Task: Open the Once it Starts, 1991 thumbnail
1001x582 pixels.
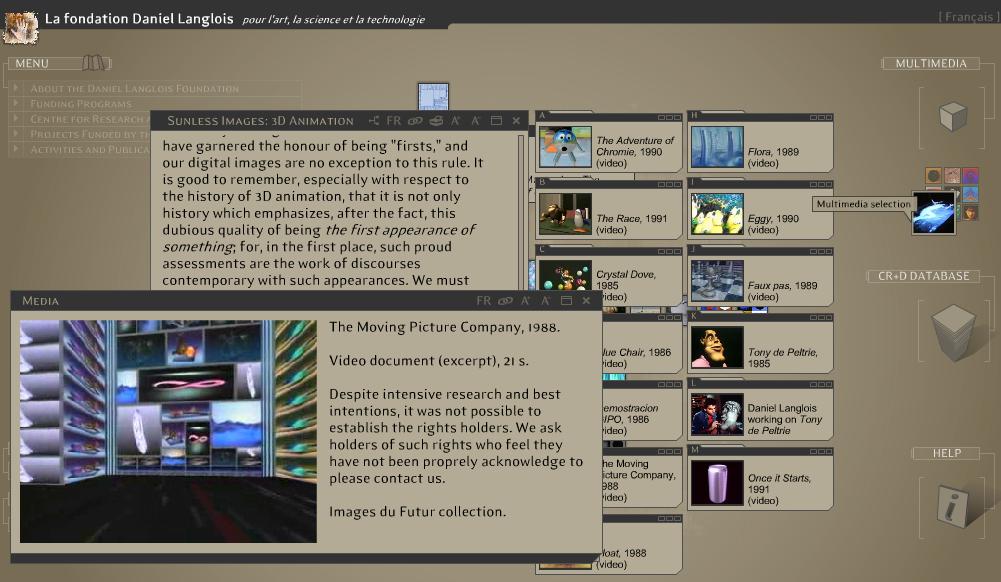Action: [717, 482]
